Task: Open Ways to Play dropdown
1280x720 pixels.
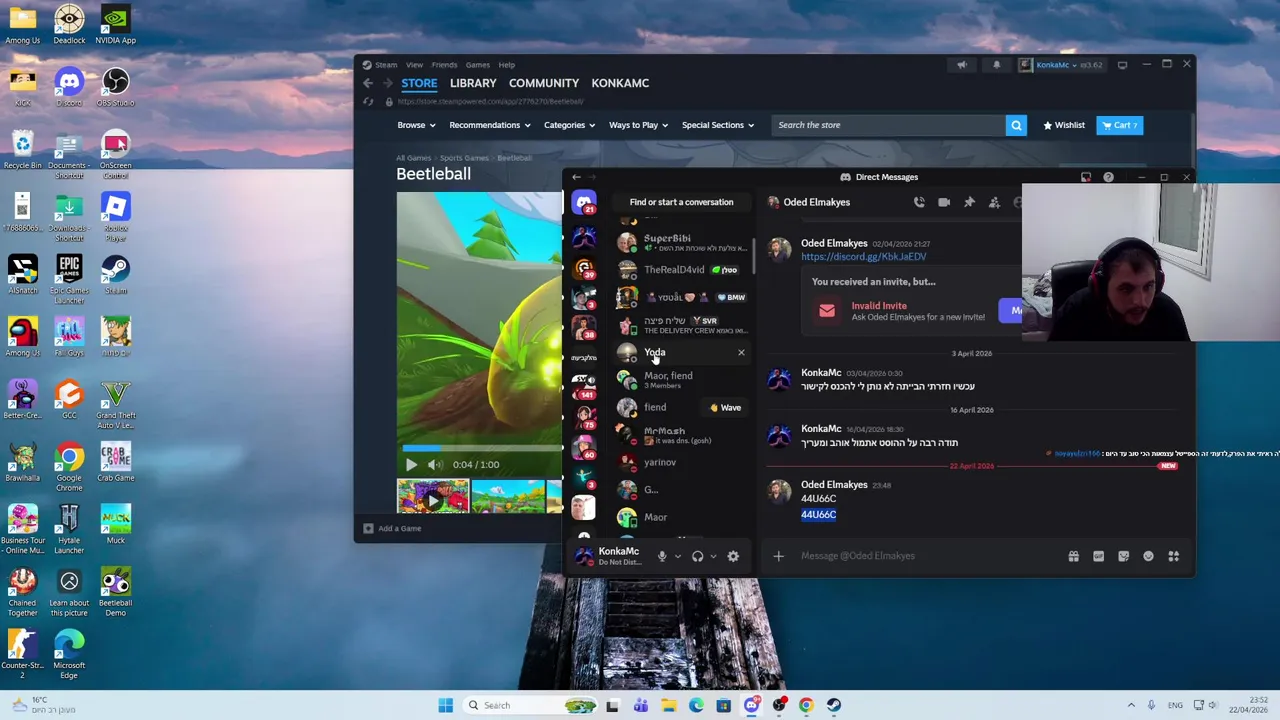Action: click(638, 125)
